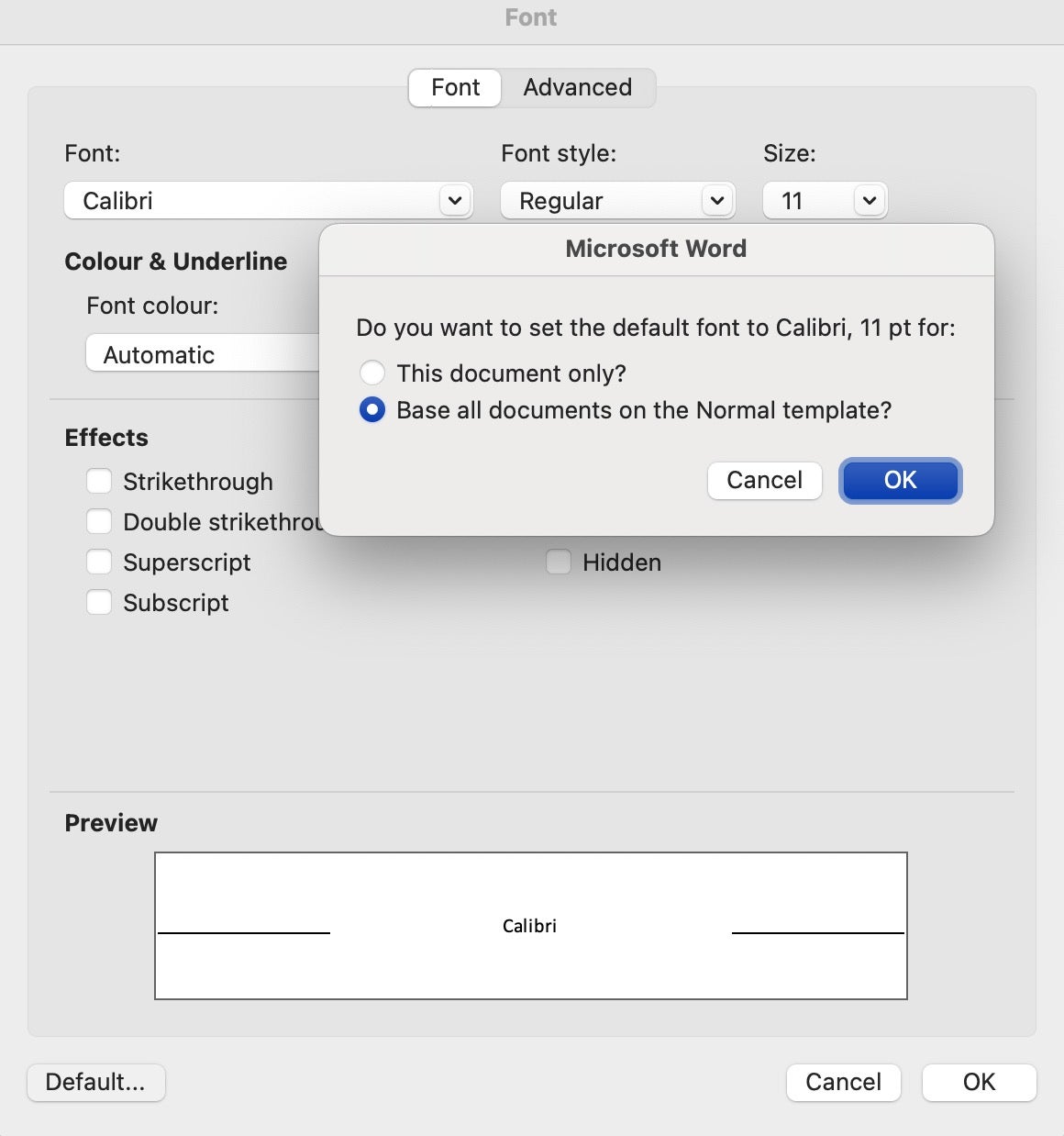Select the Font tab
This screenshot has height=1136, width=1064.
pyautogui.click(x=455, y=88)
